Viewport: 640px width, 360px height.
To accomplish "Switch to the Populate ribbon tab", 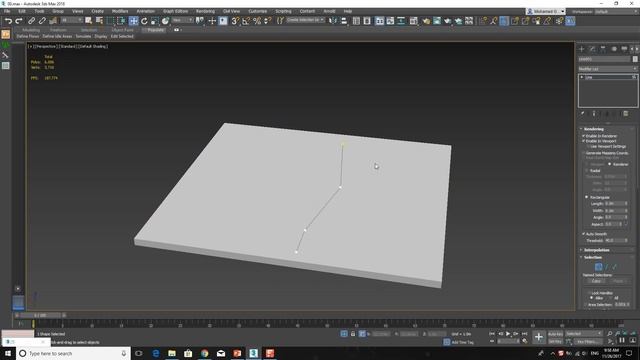I will (155, 30).
